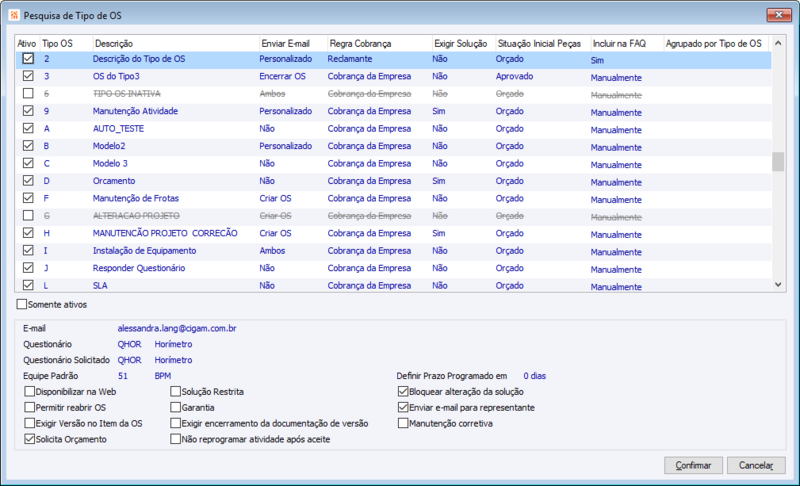The width and height of the screenshot is (800, 486).
Task: Toggle Ativo checkbox for Modelo2 row
Action: tap(28, 146)
